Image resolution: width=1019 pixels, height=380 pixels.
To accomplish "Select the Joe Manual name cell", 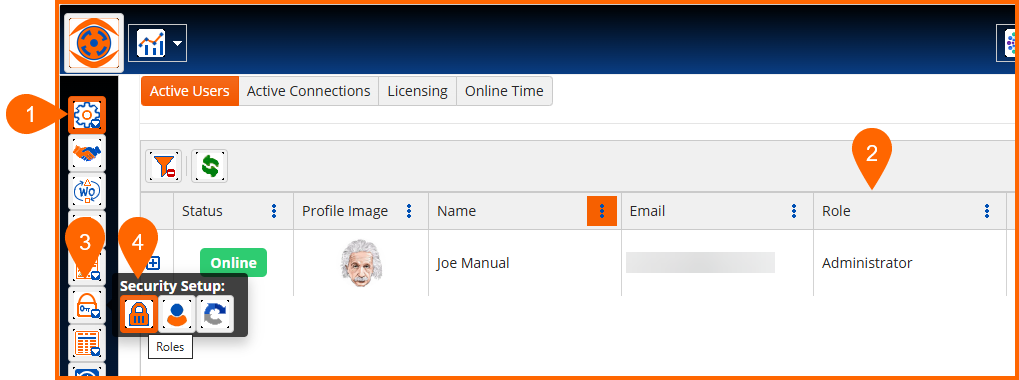I will (524, 263).
